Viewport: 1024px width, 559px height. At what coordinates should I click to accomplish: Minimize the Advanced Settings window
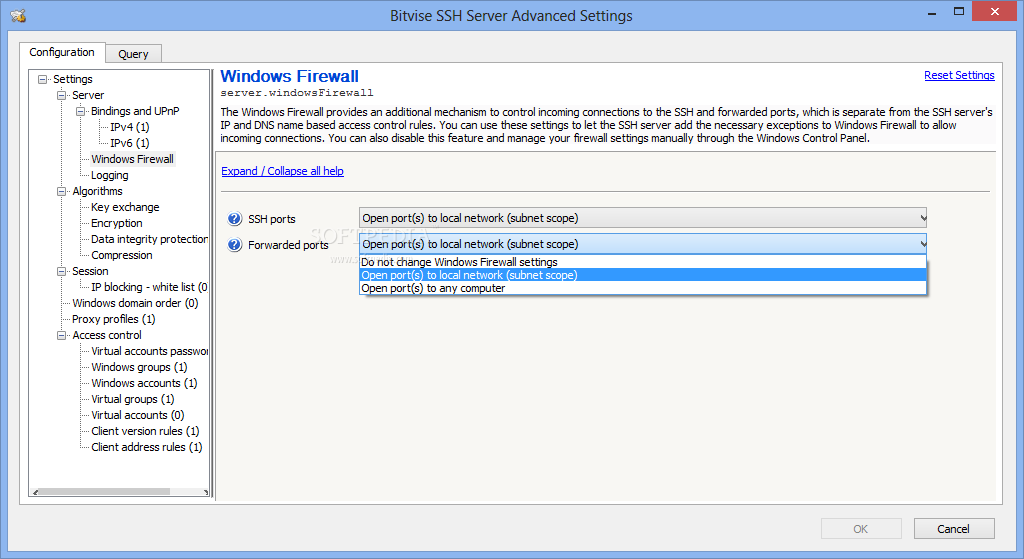932,12
